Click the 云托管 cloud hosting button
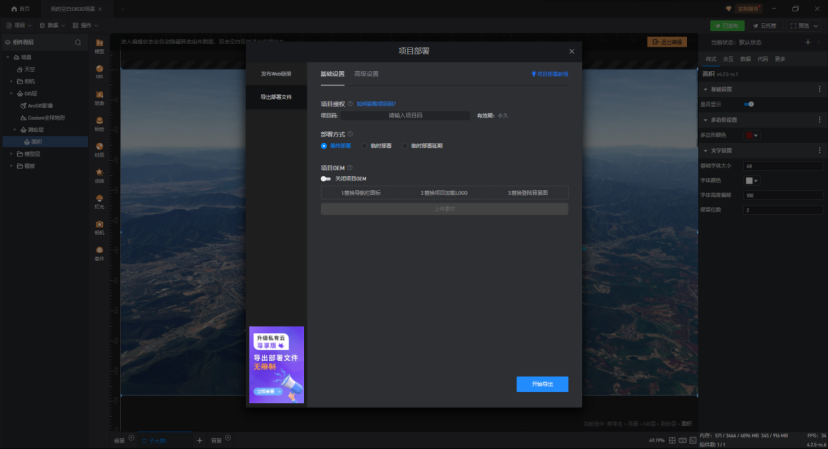828x449 pixels. [765, 25]
